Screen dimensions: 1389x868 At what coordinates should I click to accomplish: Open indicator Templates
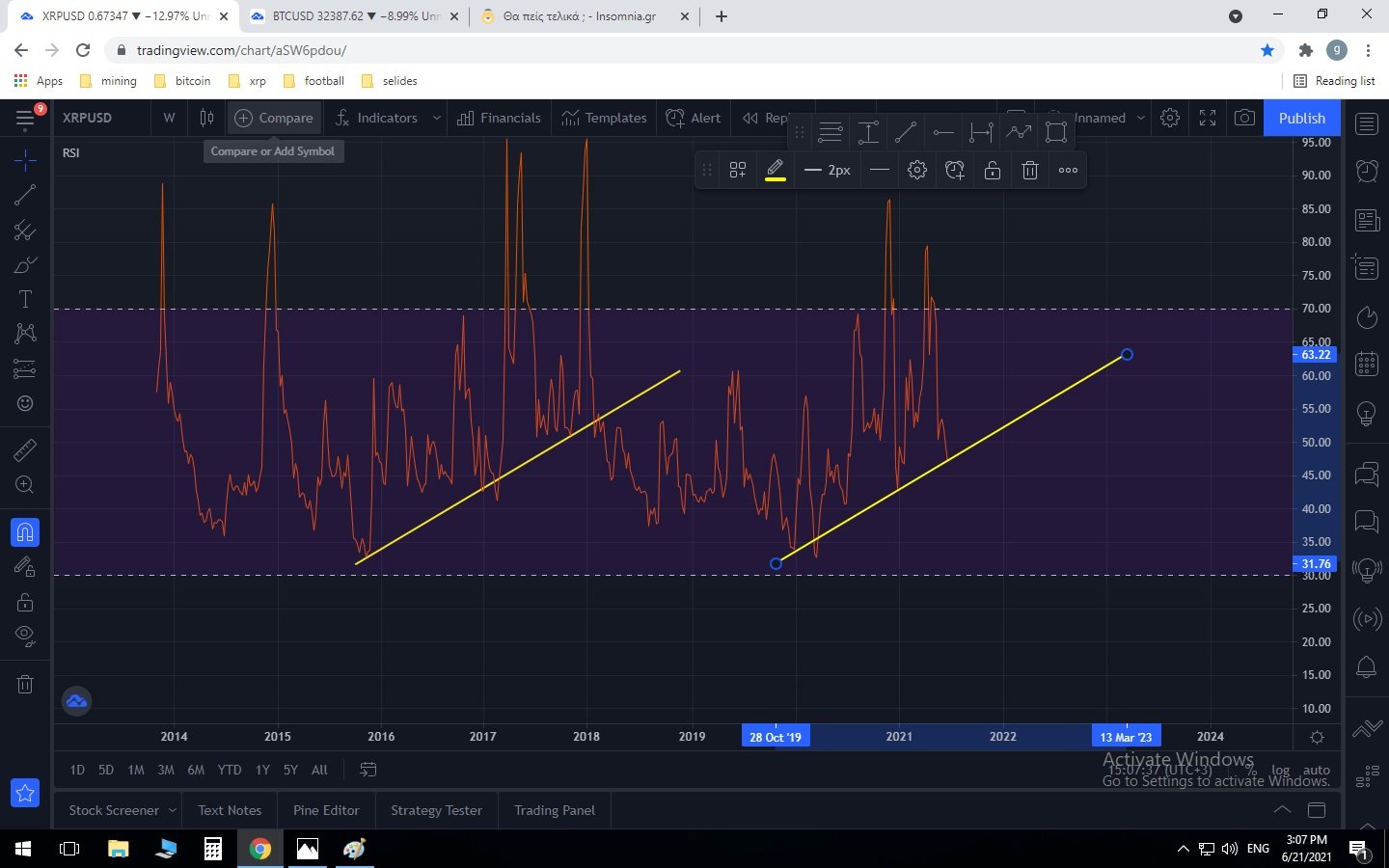(604, 118)
